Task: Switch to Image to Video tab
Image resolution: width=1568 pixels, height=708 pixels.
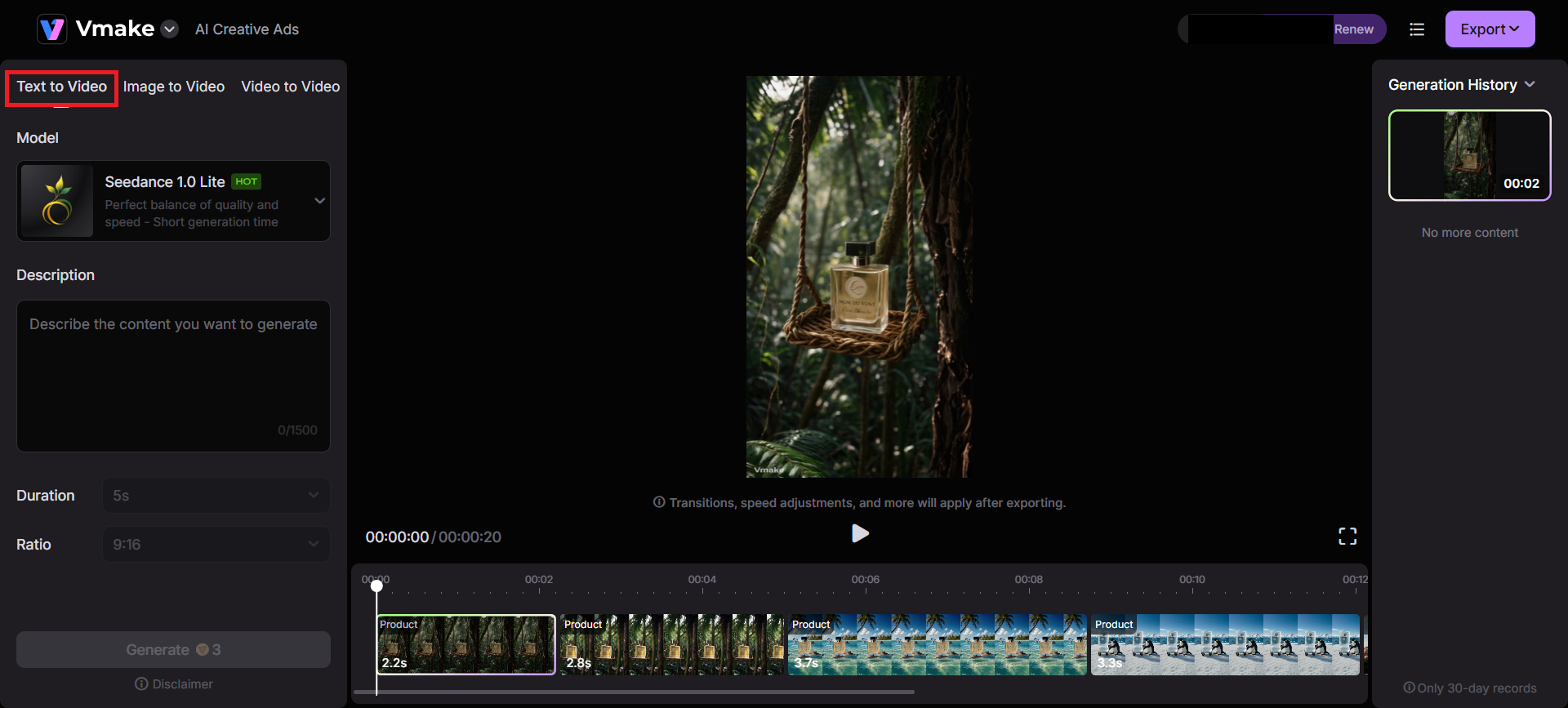Action: [x=174, y=87]
